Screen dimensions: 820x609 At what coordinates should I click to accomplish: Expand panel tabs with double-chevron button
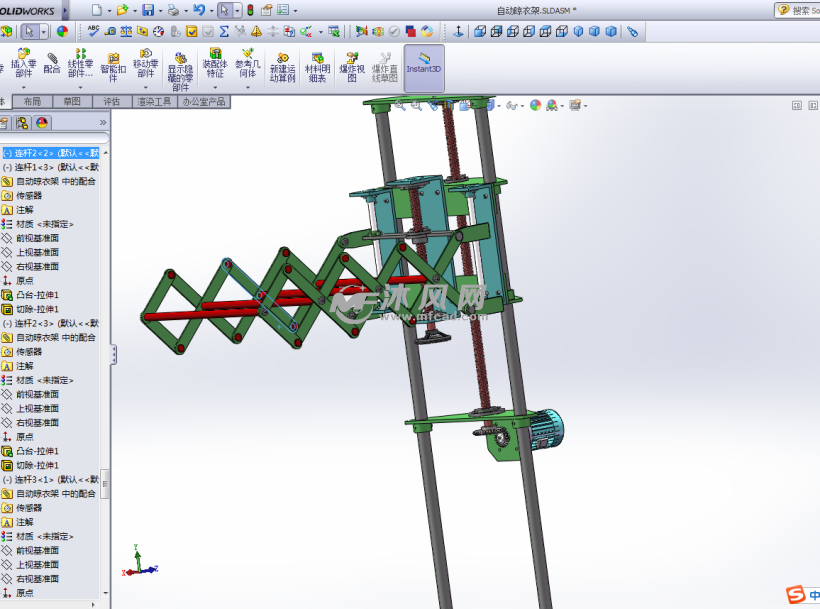102,123
